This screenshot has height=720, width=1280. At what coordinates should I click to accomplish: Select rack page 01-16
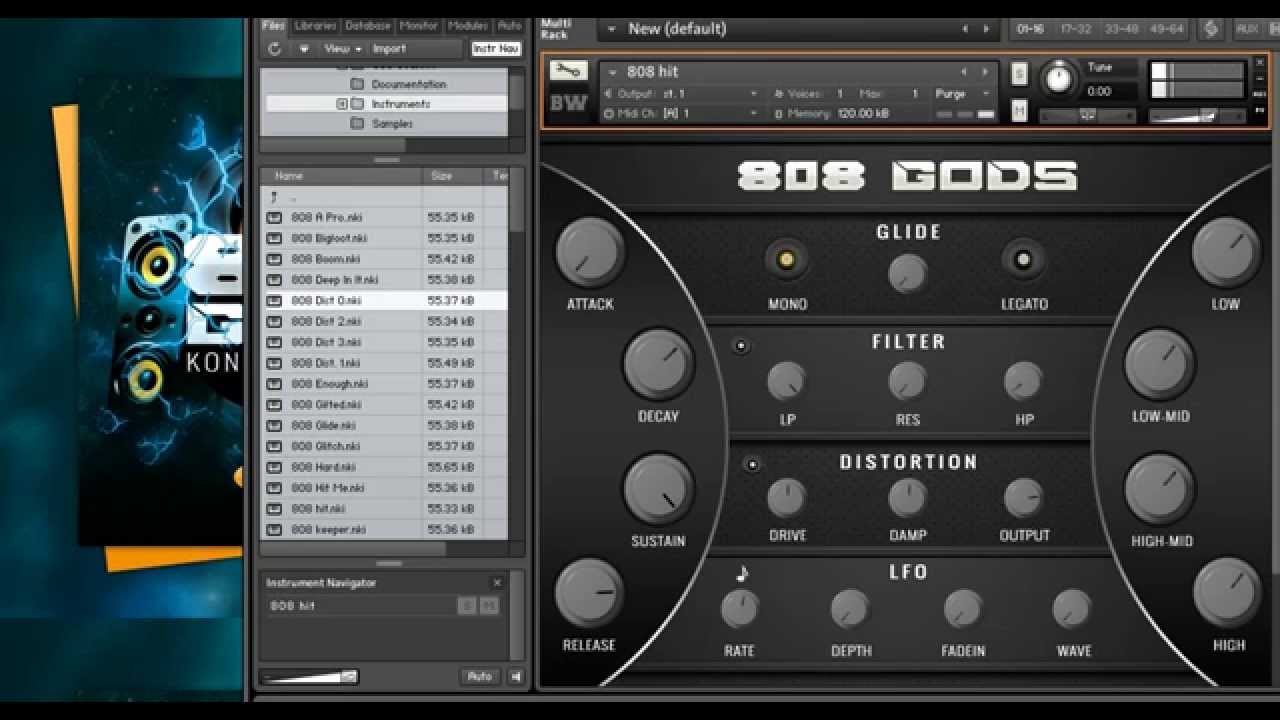pos(1031,29)
